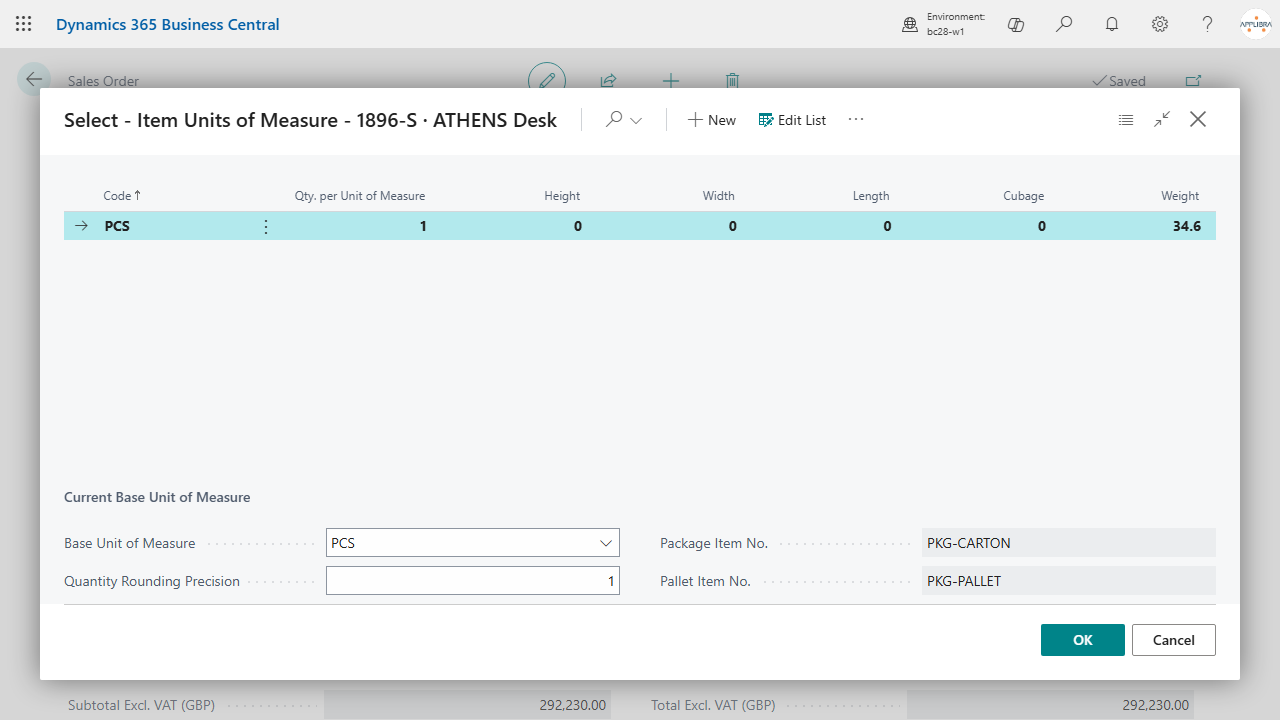Click the Quantity Rounding Precision field
Viewport: 1280px width, 720px height.
click(473, 581)
